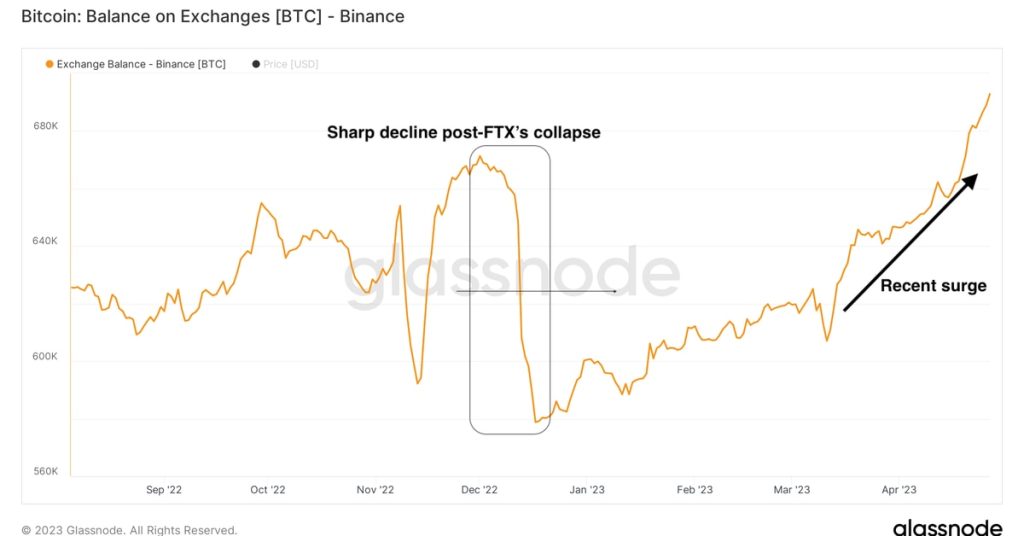
Task: Click the Apr '23 x-axis label
Action: (899, 490)
